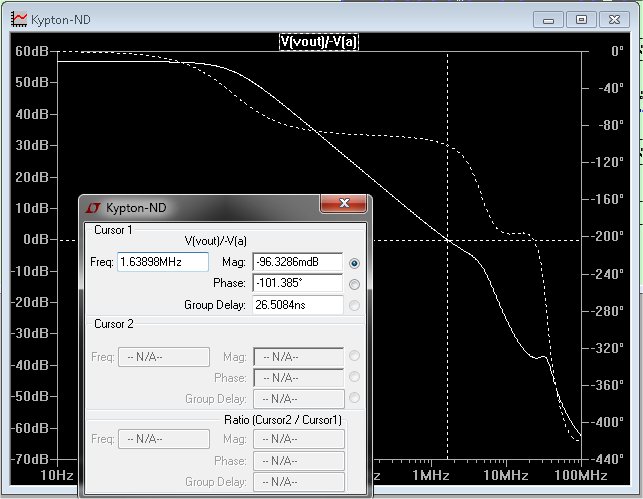Click the -440° label on the phase axis
643x499 pixels.
click(x=608, y=458)
